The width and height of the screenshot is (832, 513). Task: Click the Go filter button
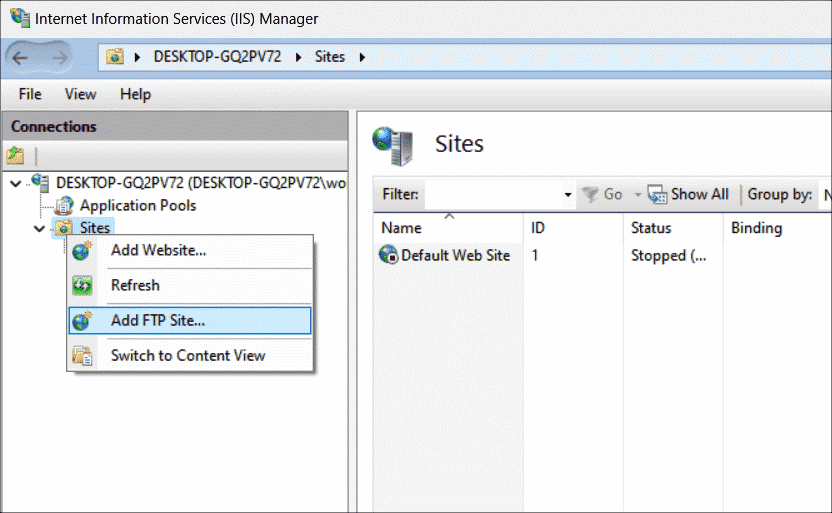(x=602, y=195)
